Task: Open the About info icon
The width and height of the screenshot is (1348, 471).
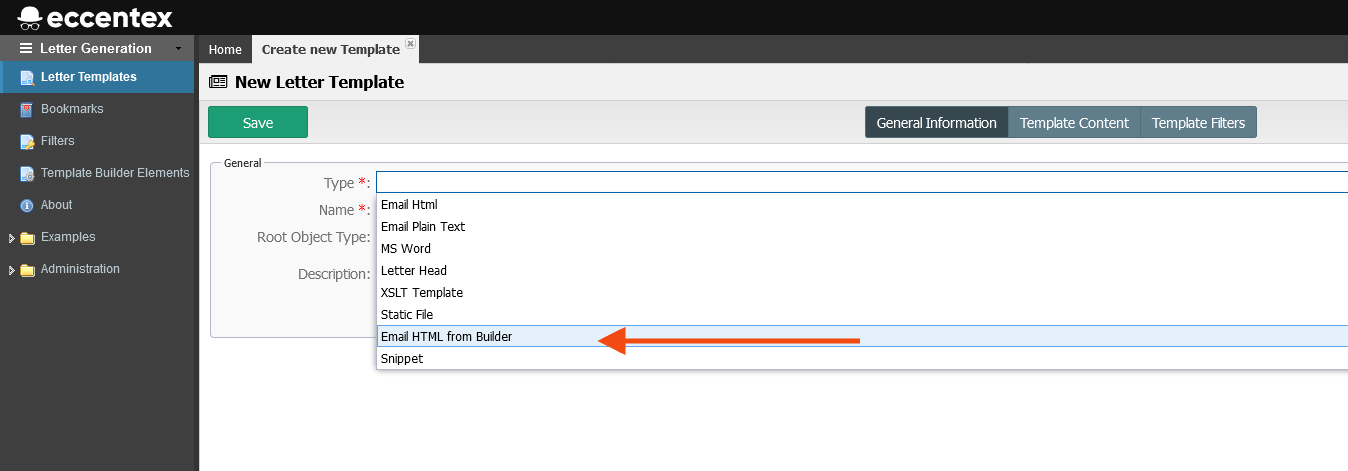Action: pyautogui.click(x=27, y=205)
